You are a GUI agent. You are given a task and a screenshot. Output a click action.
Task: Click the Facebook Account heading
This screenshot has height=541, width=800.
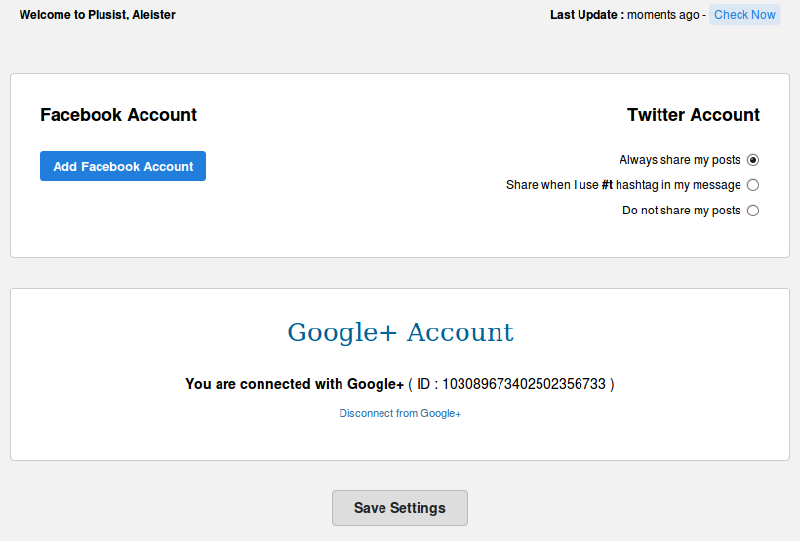[x=118, y=115]
